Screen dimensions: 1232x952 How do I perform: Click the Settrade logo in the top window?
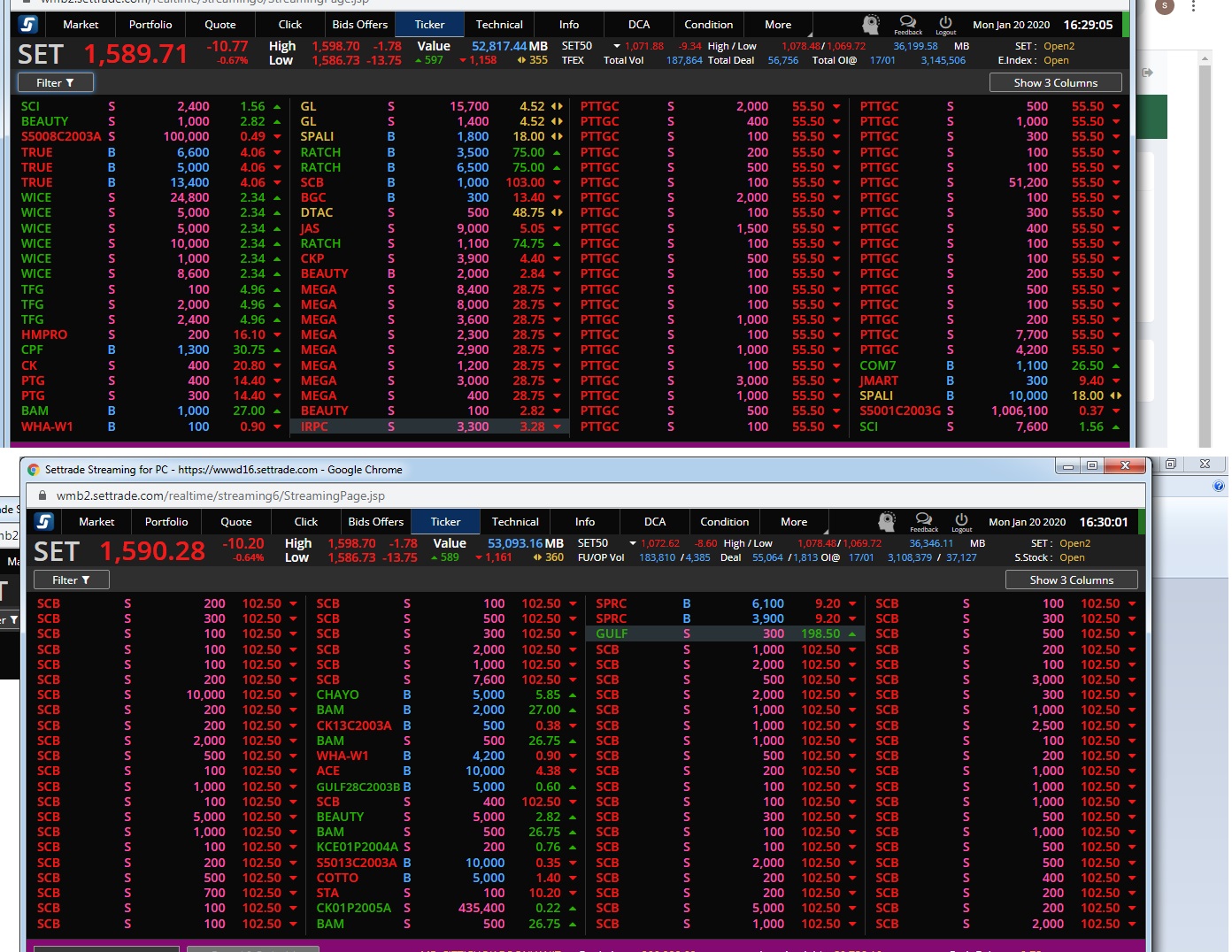tap(28, 25)
